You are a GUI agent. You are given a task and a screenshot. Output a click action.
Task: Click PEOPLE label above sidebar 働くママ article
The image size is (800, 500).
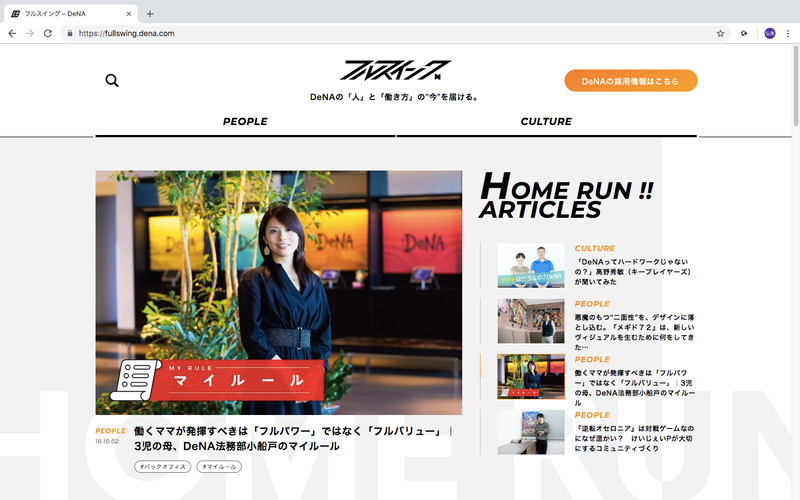pyautogui.click(x=592, y=360)
